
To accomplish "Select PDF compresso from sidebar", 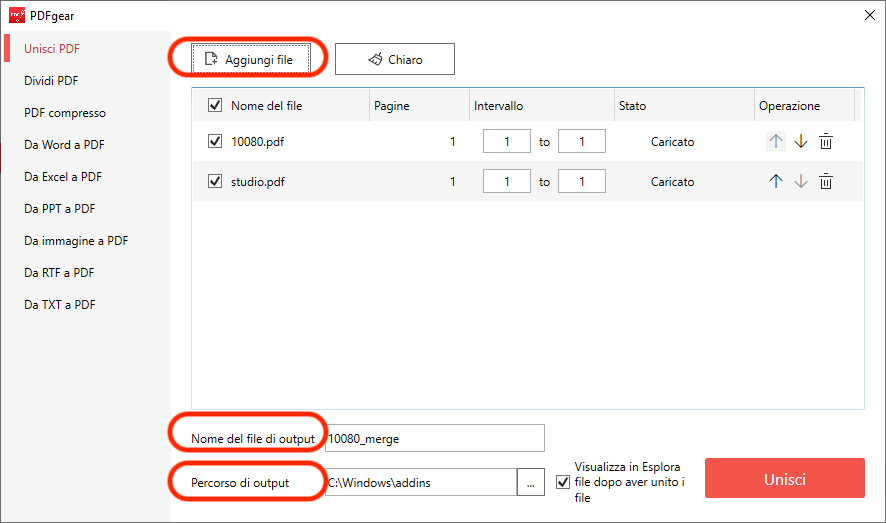I will tap(64, 113).
